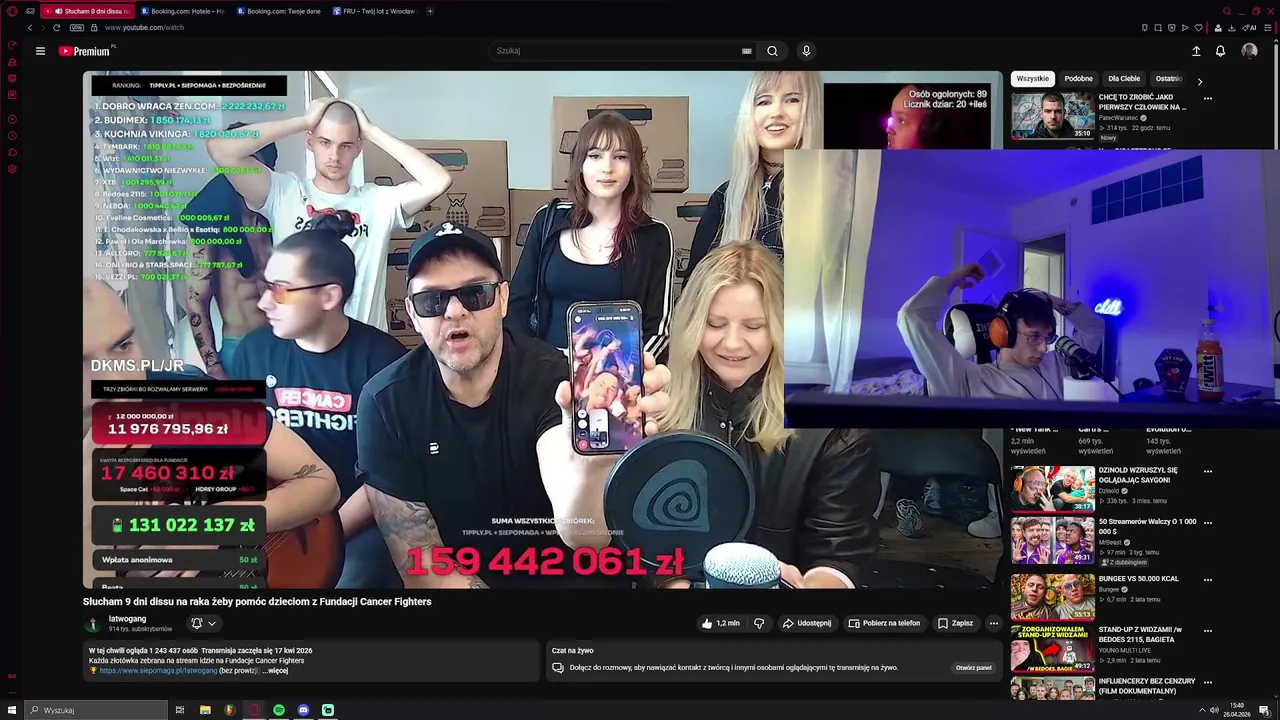Open 50 Streamerów Walczy video title
The width and height of the screenshot is (1280, 720).
1147,527
